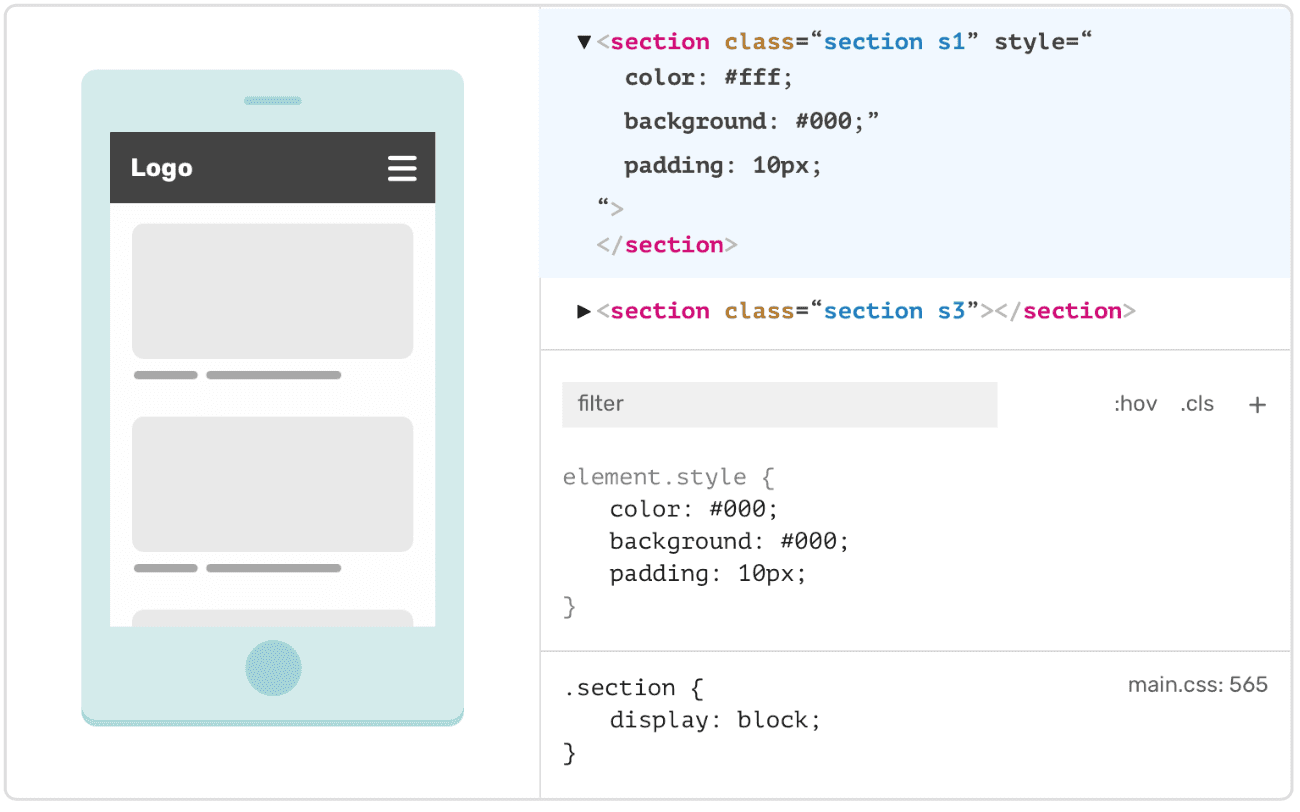Viewport: 1300px width, 812px height.
Task: Click the phone speaker slot at top
Action: [272, 101]
